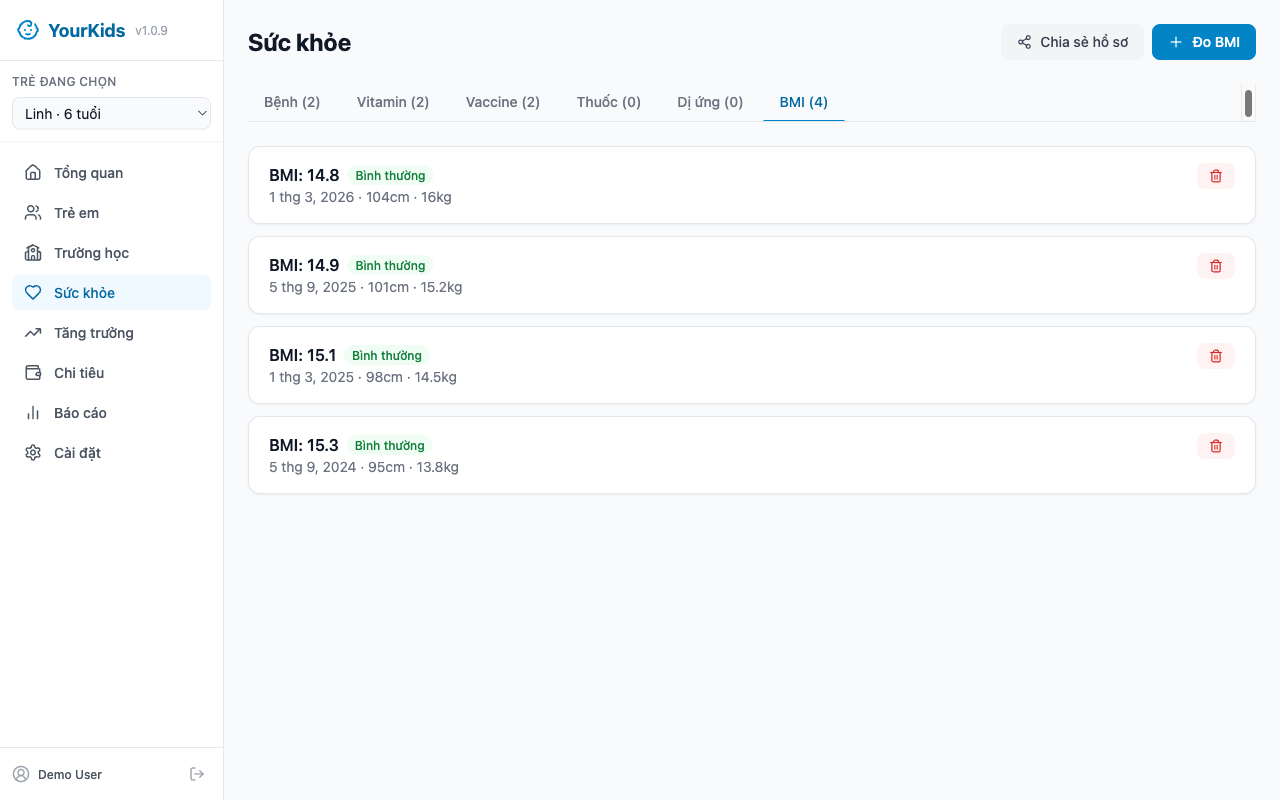Delete the BMI 15.1 record

1216,356
